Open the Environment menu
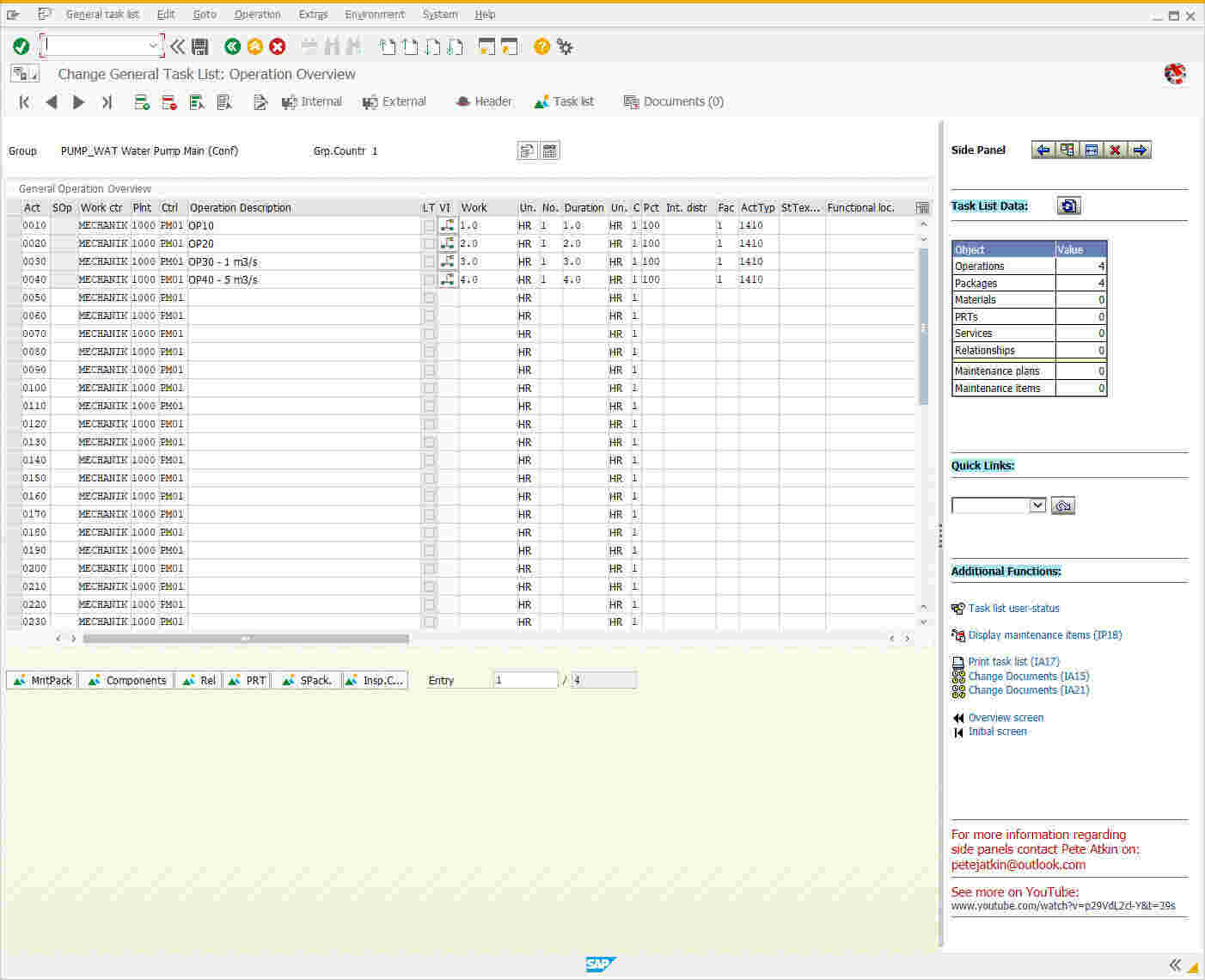This screenshot has height=980, width=1205. click(375, 14)
